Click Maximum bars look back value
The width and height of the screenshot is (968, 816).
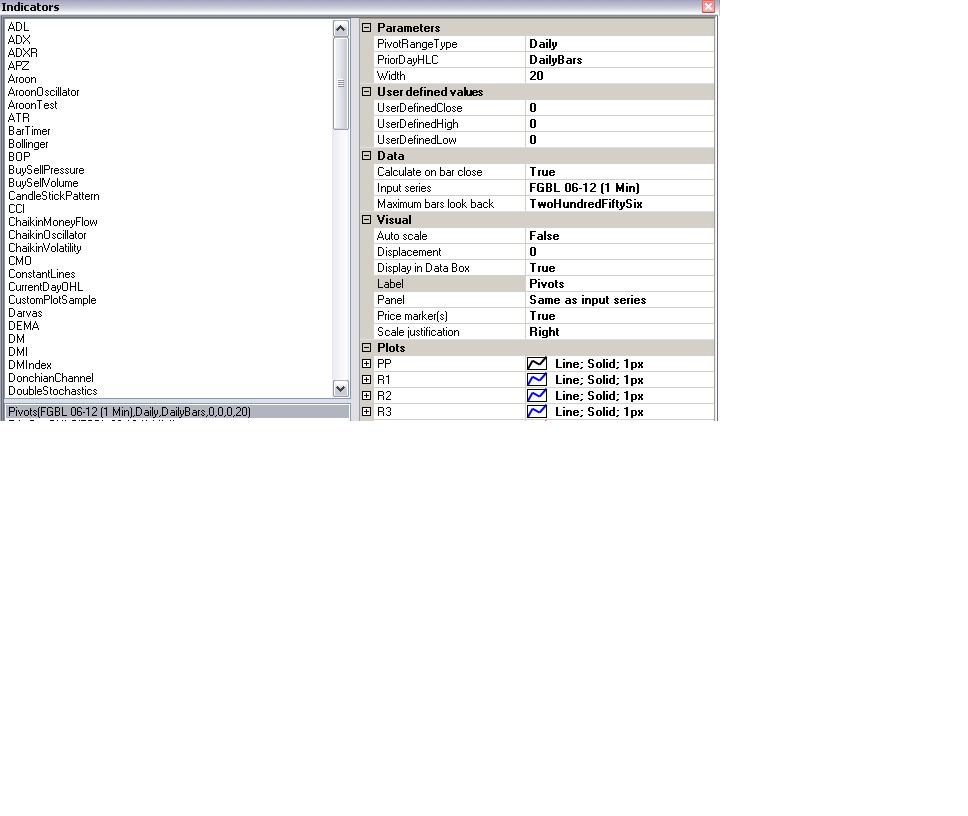point(620,204)
